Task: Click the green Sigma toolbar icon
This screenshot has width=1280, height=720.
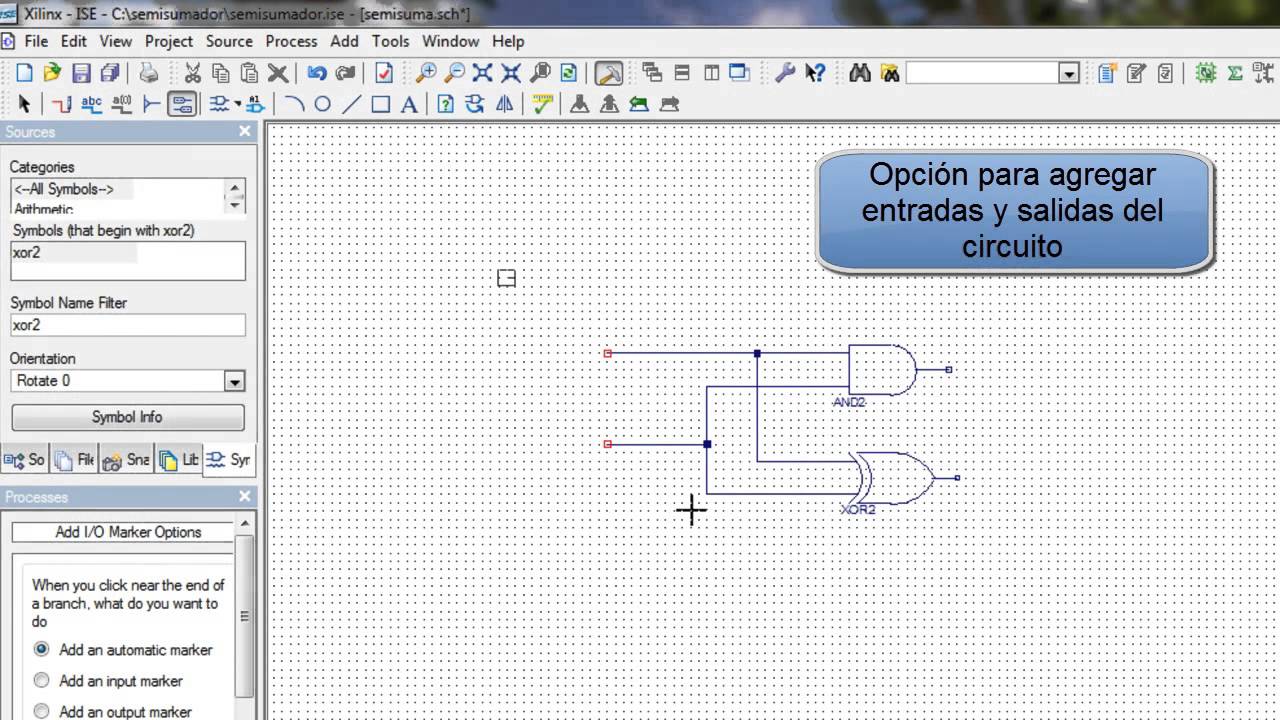Action: (x=1235, y=73)
